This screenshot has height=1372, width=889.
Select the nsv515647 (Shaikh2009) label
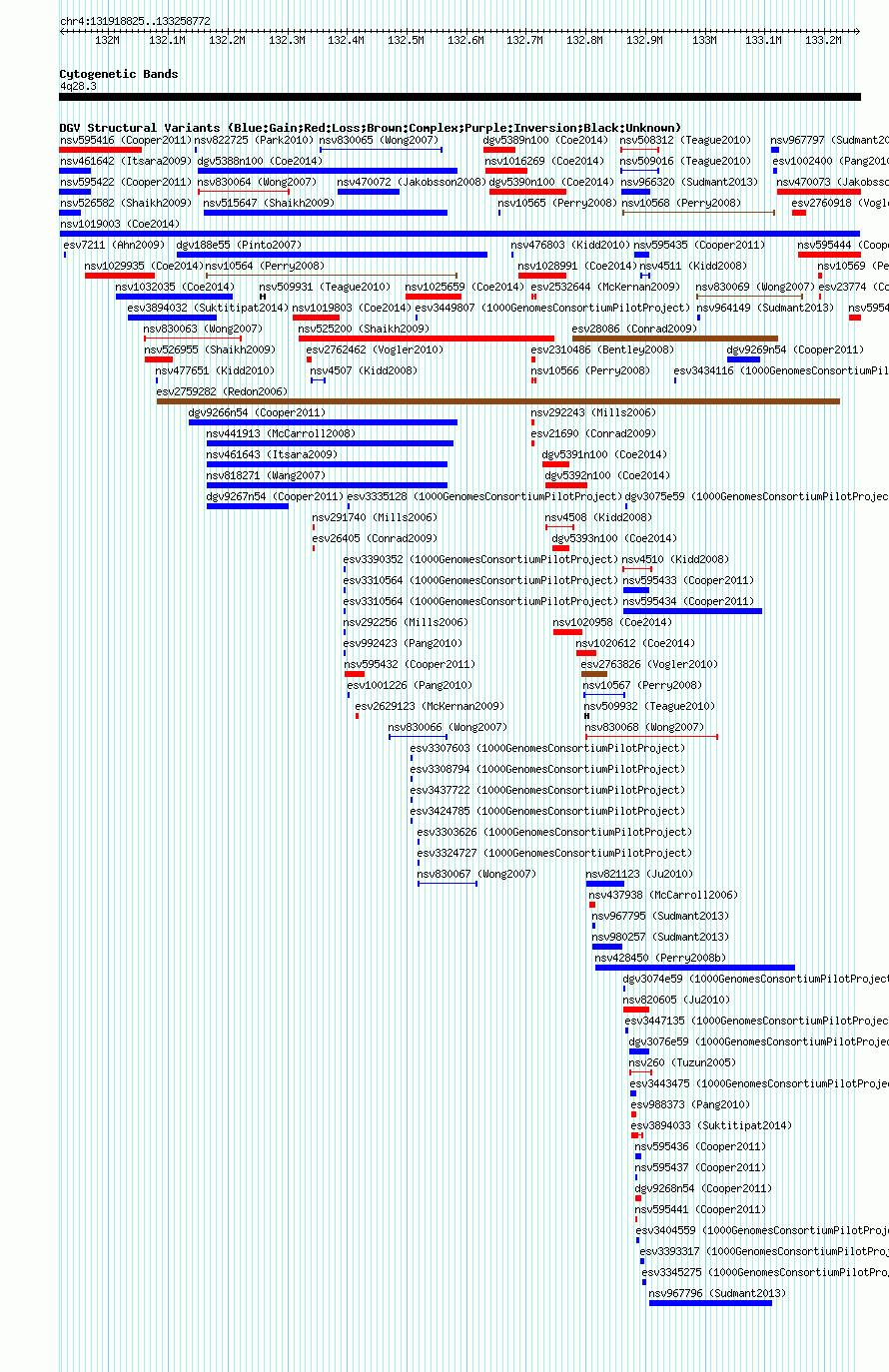269,203
